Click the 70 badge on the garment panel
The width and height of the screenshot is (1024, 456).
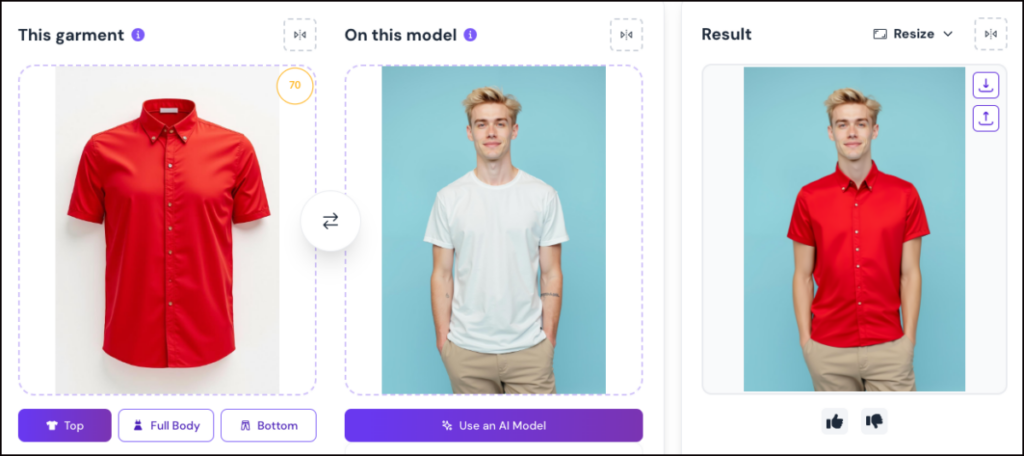[x=294, y=86]
